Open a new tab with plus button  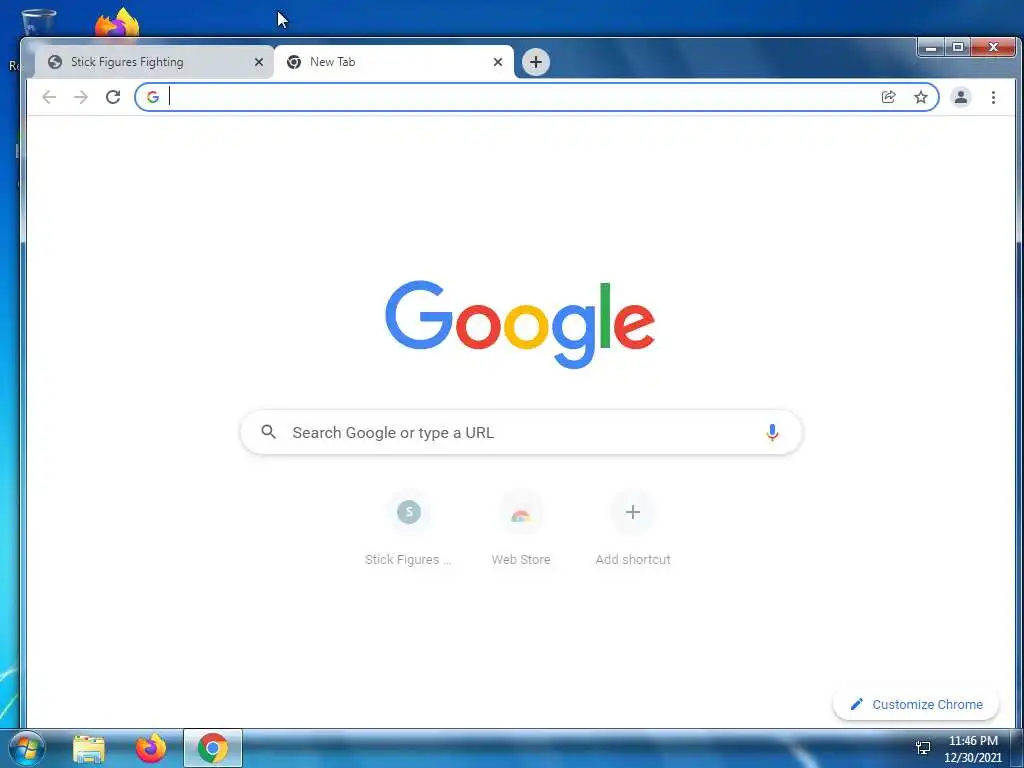[x=536, y=62]
